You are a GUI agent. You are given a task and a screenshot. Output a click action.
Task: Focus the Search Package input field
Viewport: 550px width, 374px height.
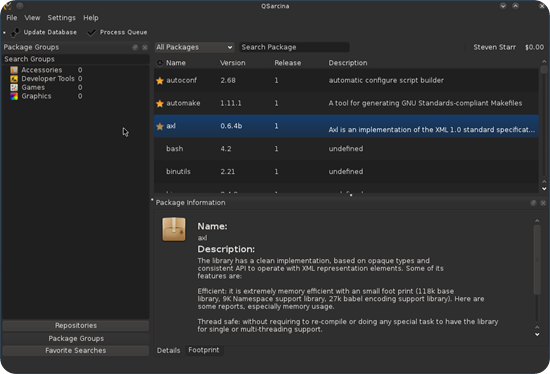294,47
